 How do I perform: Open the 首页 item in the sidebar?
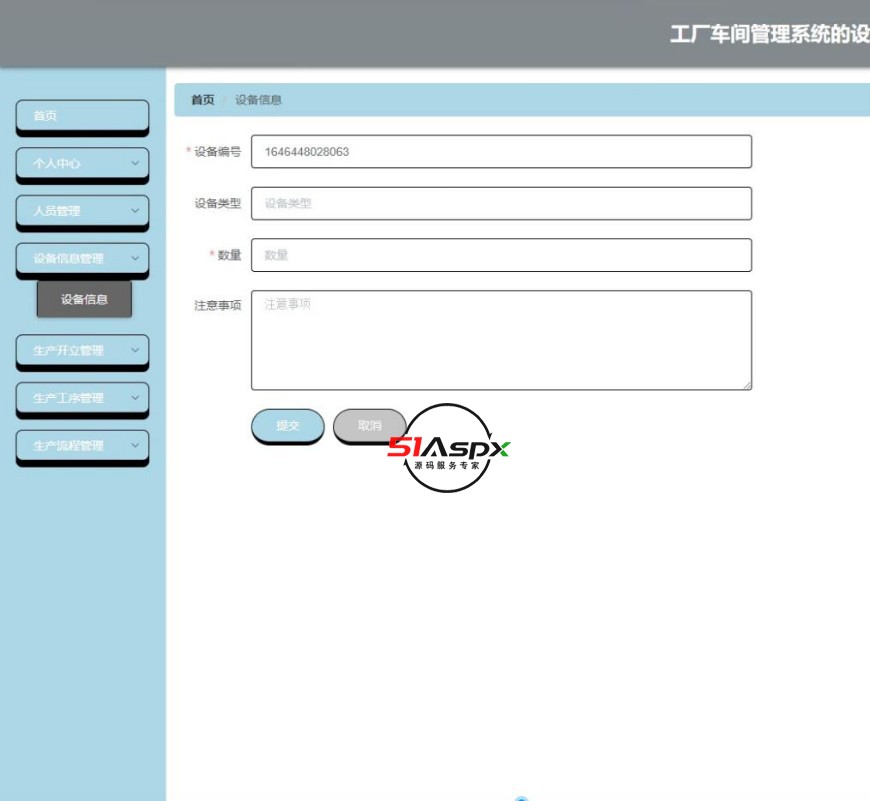(x=80, y=115)
